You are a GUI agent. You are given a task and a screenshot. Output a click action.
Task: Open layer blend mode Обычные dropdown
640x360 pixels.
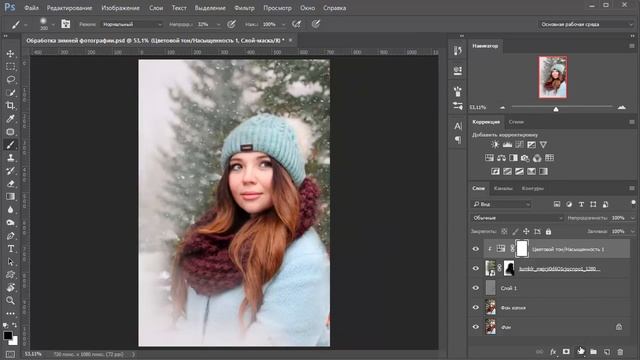click(x=517, y=218)
